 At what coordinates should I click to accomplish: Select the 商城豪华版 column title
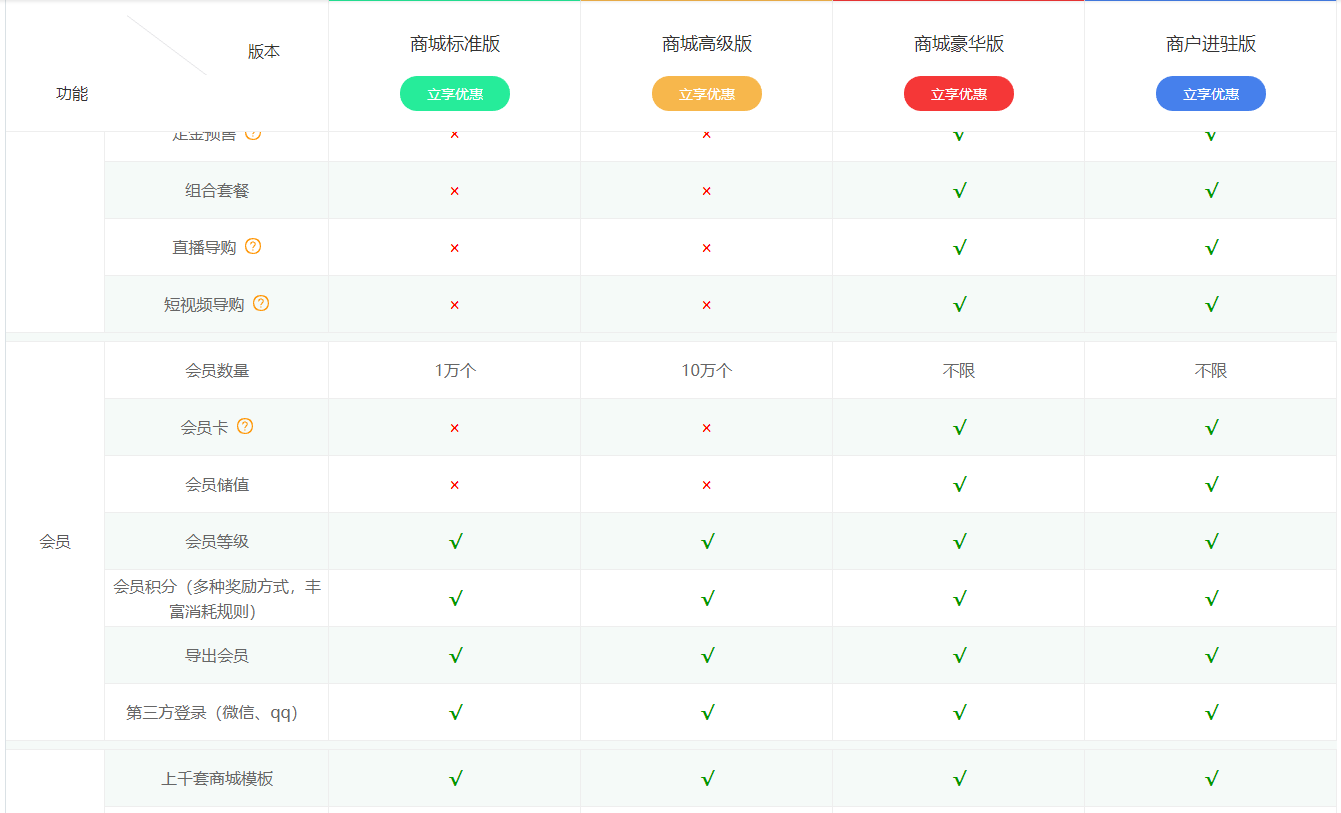click(959, 44)
